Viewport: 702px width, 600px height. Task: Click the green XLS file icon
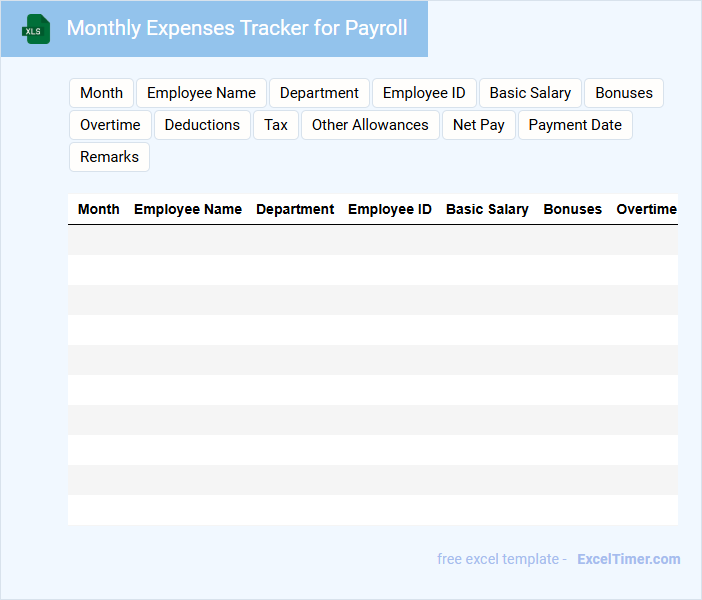click(x=36, y=29)
